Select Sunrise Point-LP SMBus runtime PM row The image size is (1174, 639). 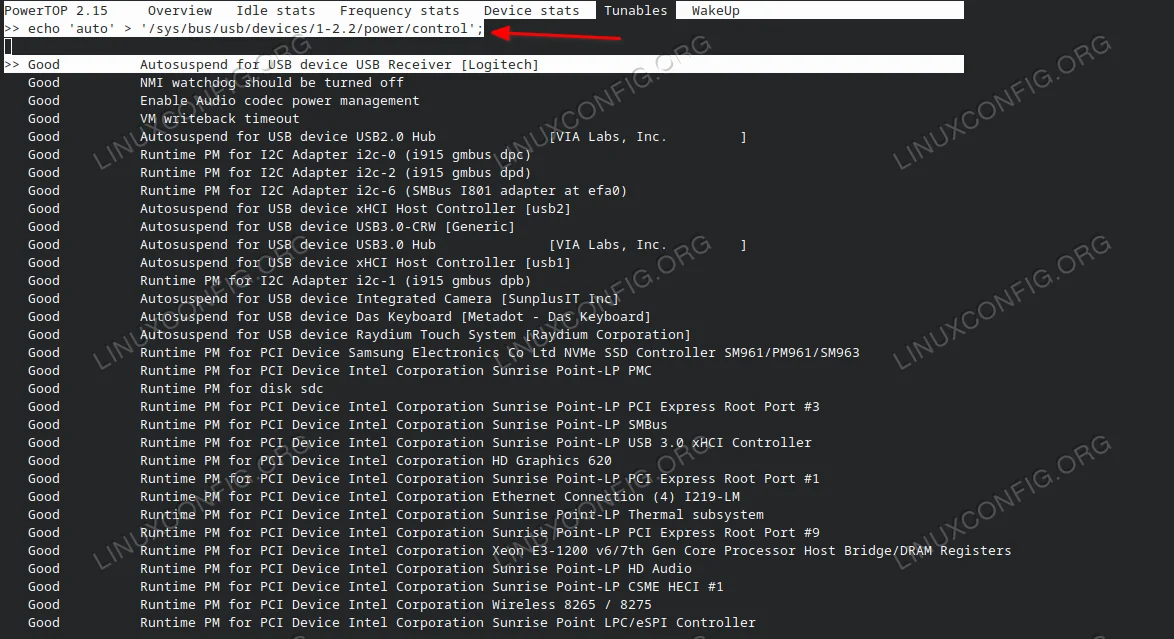(347, 424)
